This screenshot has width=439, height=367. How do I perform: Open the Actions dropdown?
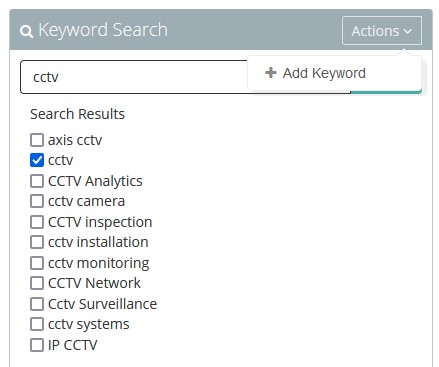point(382,31)
